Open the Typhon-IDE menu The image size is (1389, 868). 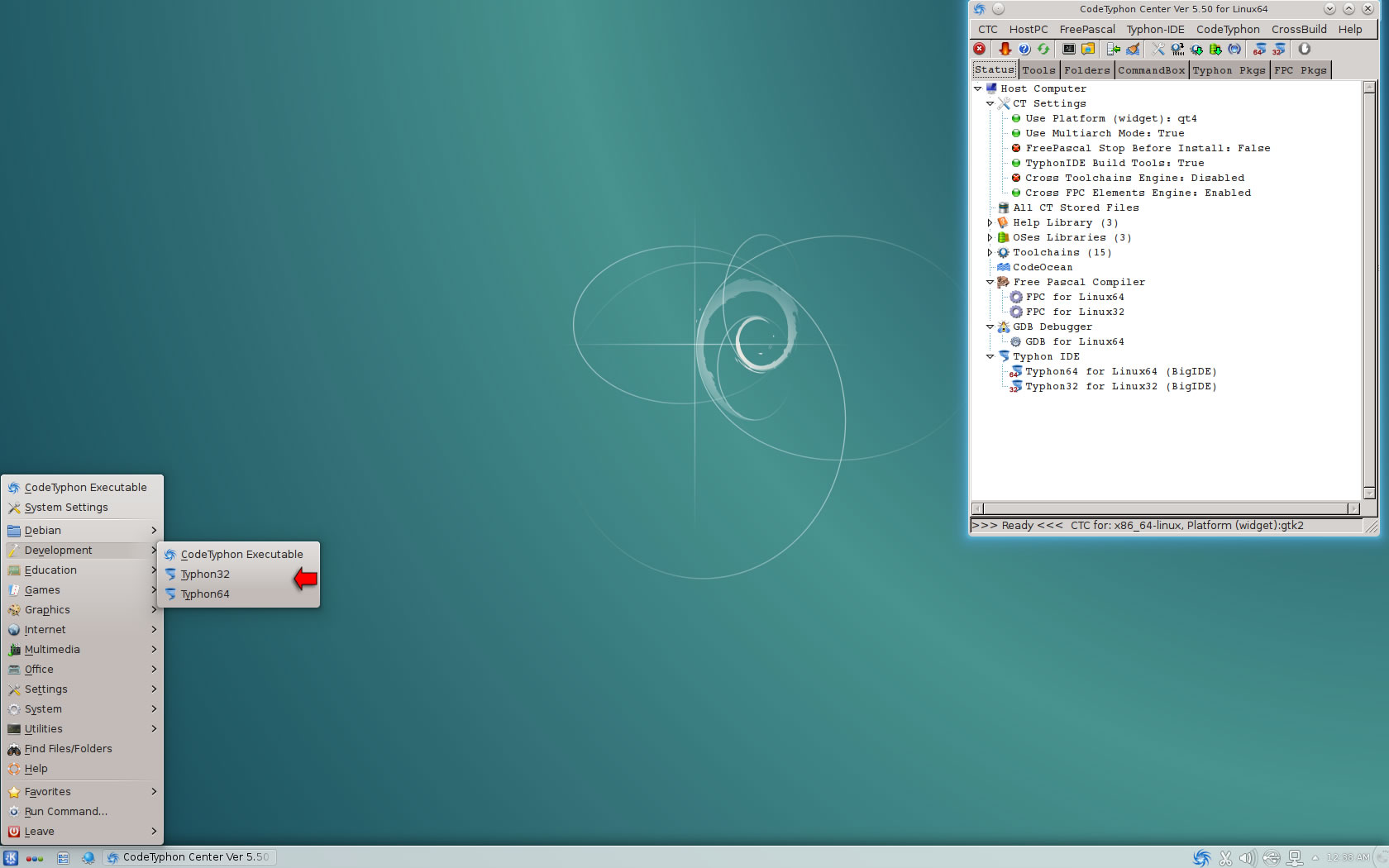click(1155, 29)
